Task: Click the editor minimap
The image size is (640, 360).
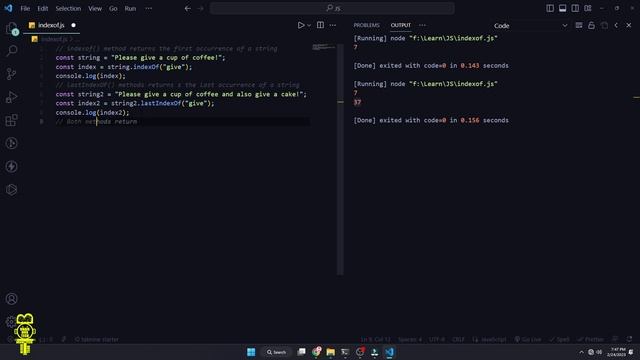Action: [x=323, y=47]
